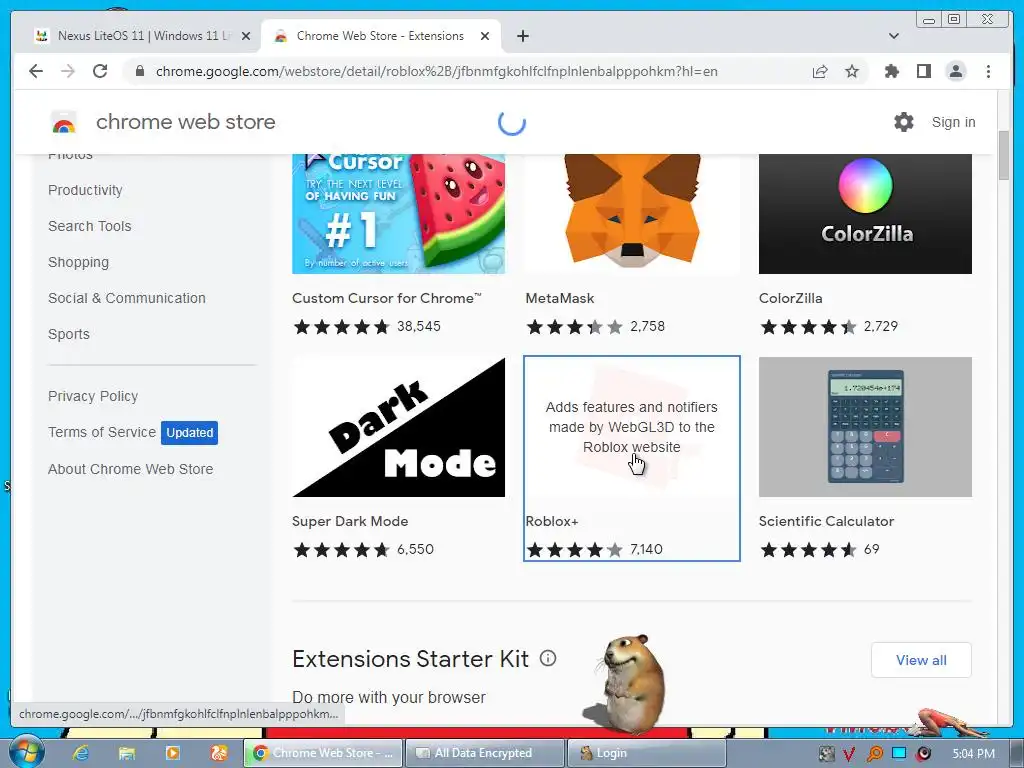Open the Privacy Policy link
The height and width of the screenshot is (768, 1024).
click(x=93, y=396)
